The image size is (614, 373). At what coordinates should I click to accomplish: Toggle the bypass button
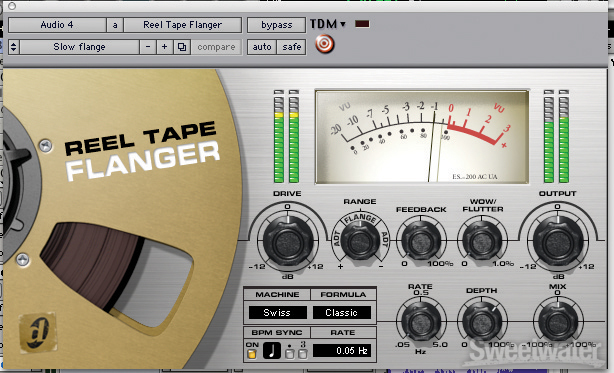coord(276,25)
